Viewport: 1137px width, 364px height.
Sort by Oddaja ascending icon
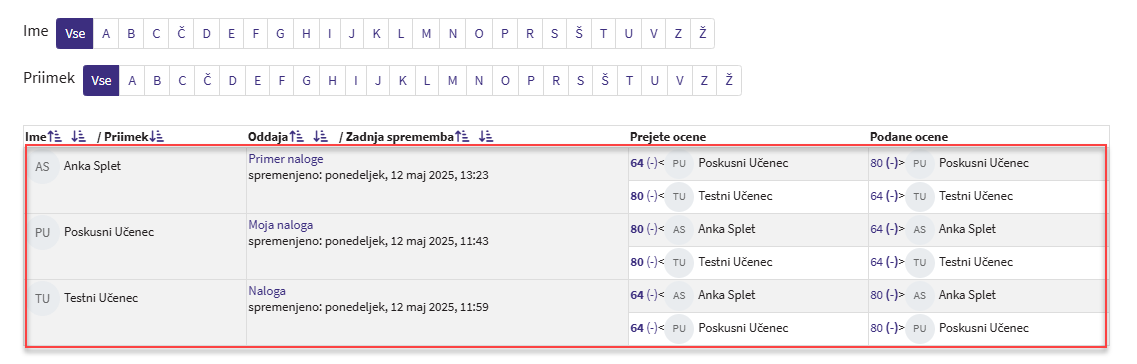(x=297, y=136)
